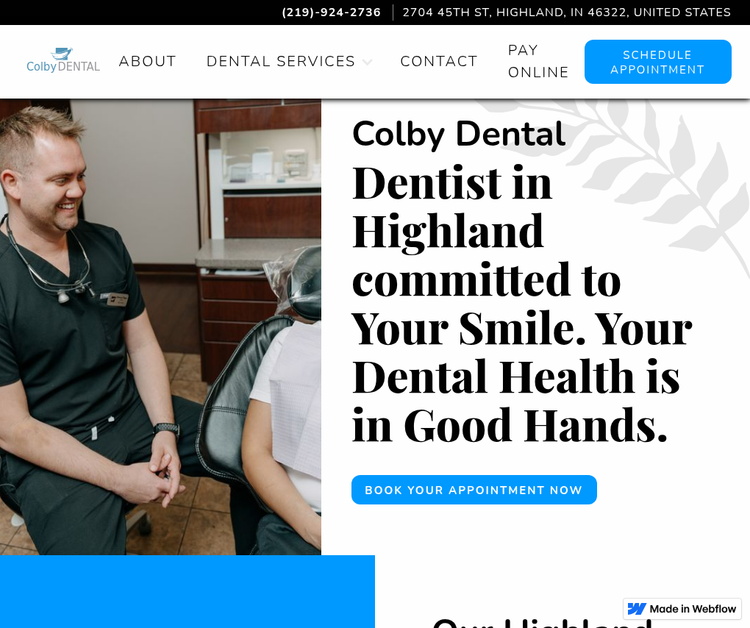Image resolution: width=750 pixels, height=628 pixels.
Task: Go to the Contact page
Action: click(439, 61)
